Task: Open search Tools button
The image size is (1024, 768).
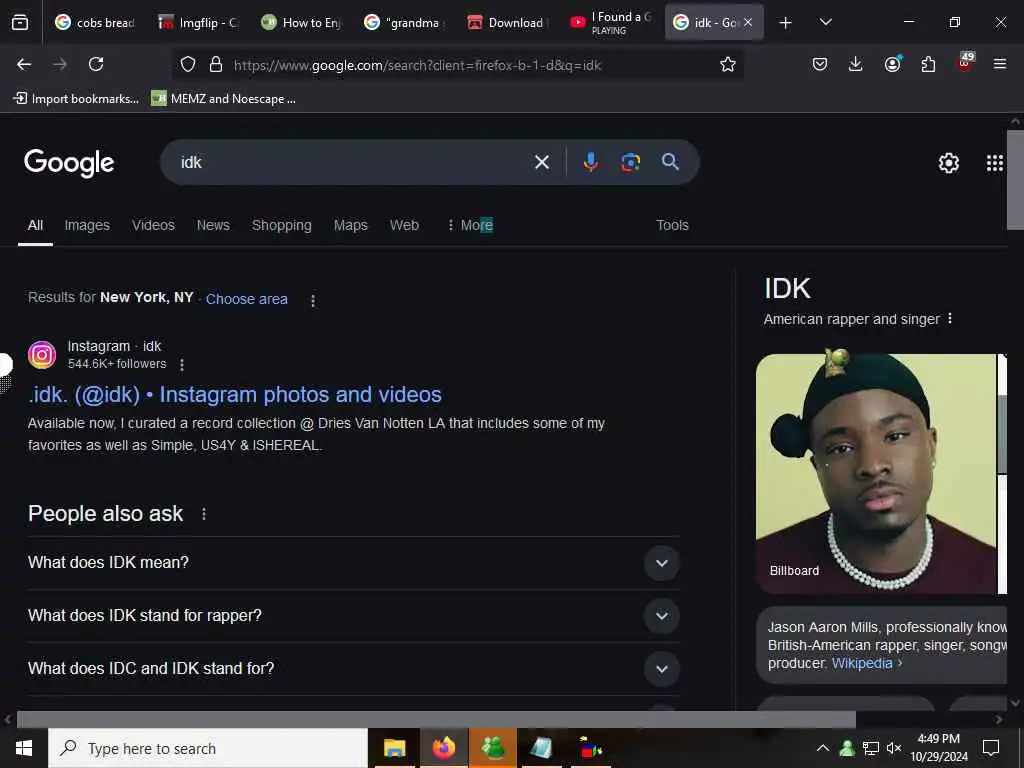Action: (x=672, y=225)
